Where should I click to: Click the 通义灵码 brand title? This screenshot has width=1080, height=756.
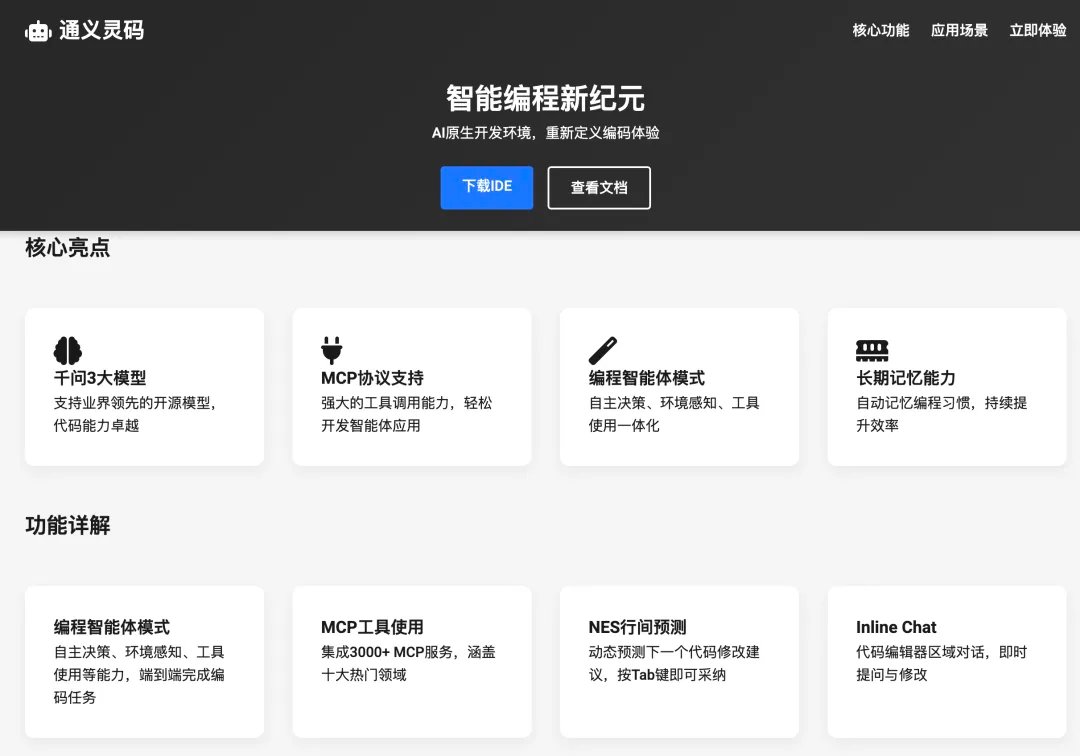coord(101,31)
